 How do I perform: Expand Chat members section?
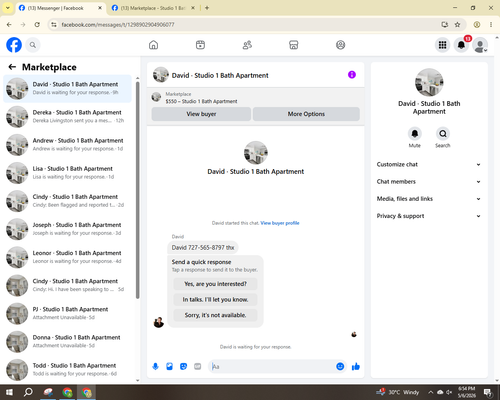pos(429,182)
